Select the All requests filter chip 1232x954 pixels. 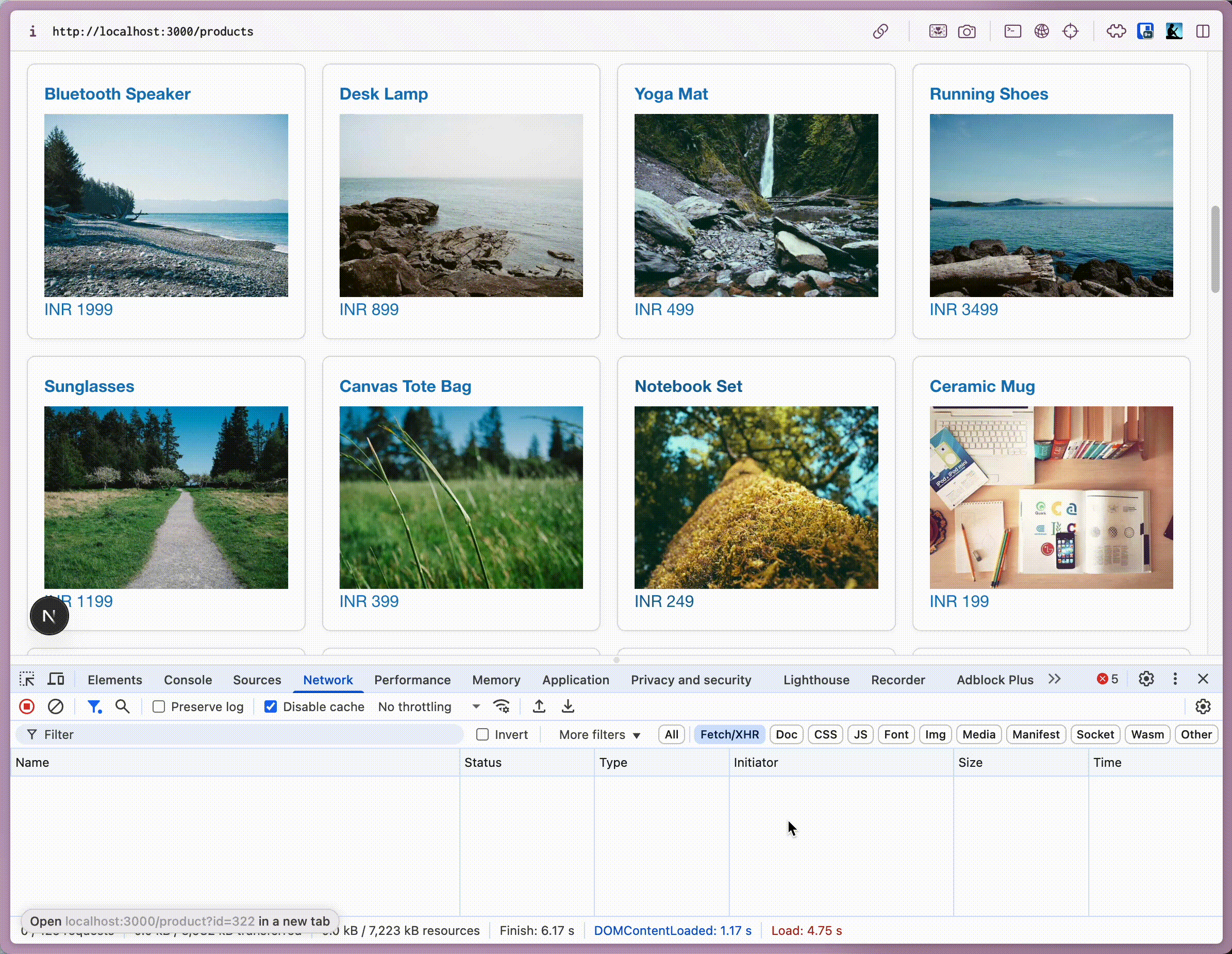pos(671,734)
